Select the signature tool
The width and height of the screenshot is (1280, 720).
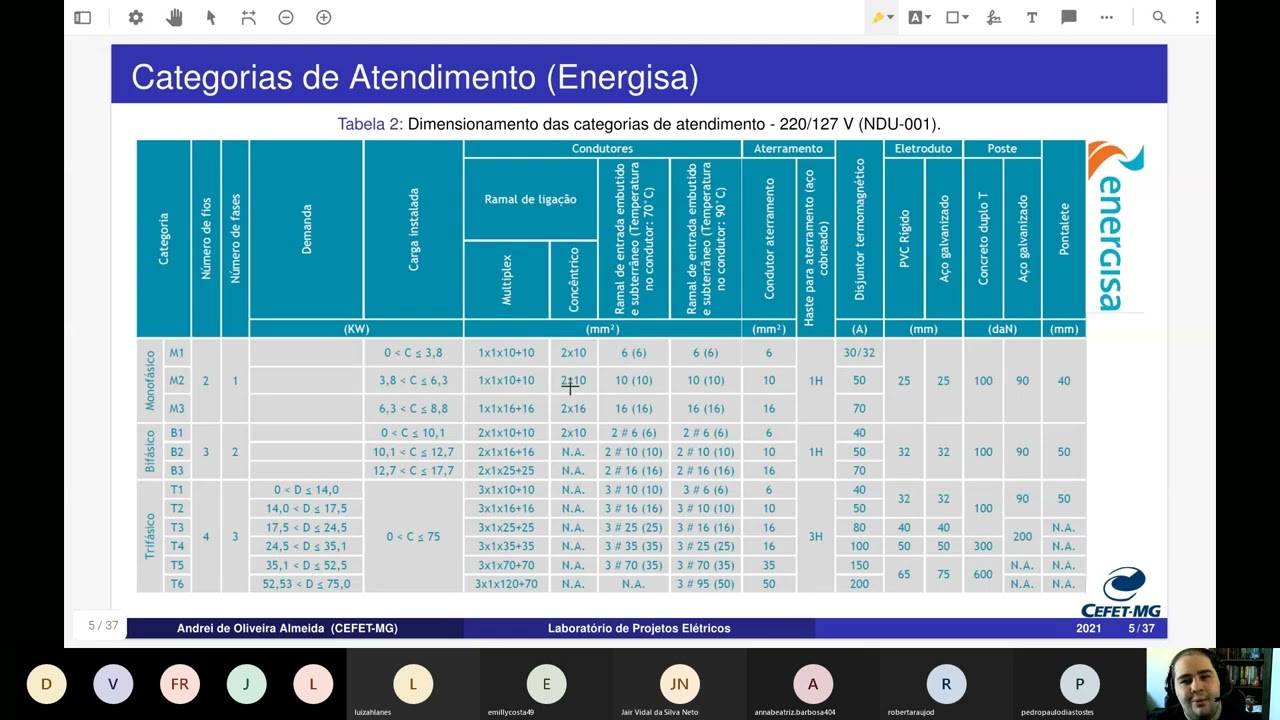994,17
